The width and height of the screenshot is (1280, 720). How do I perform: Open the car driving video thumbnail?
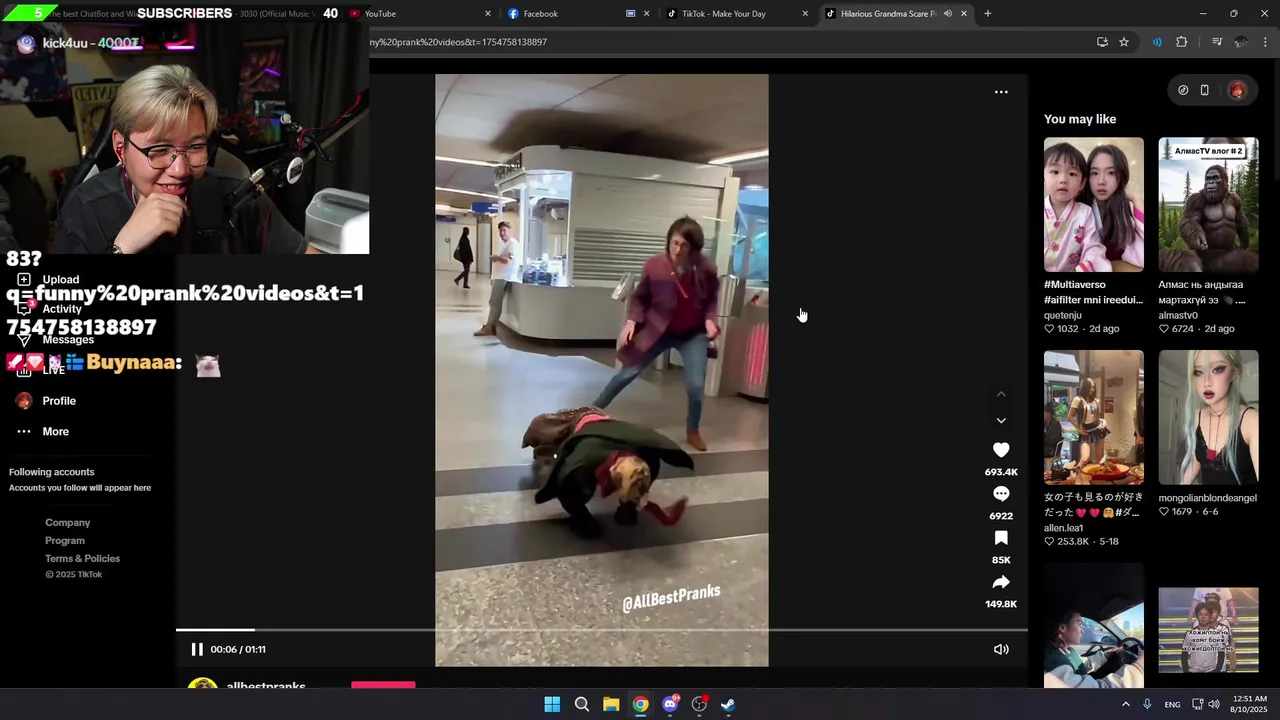pos(1094,625)
